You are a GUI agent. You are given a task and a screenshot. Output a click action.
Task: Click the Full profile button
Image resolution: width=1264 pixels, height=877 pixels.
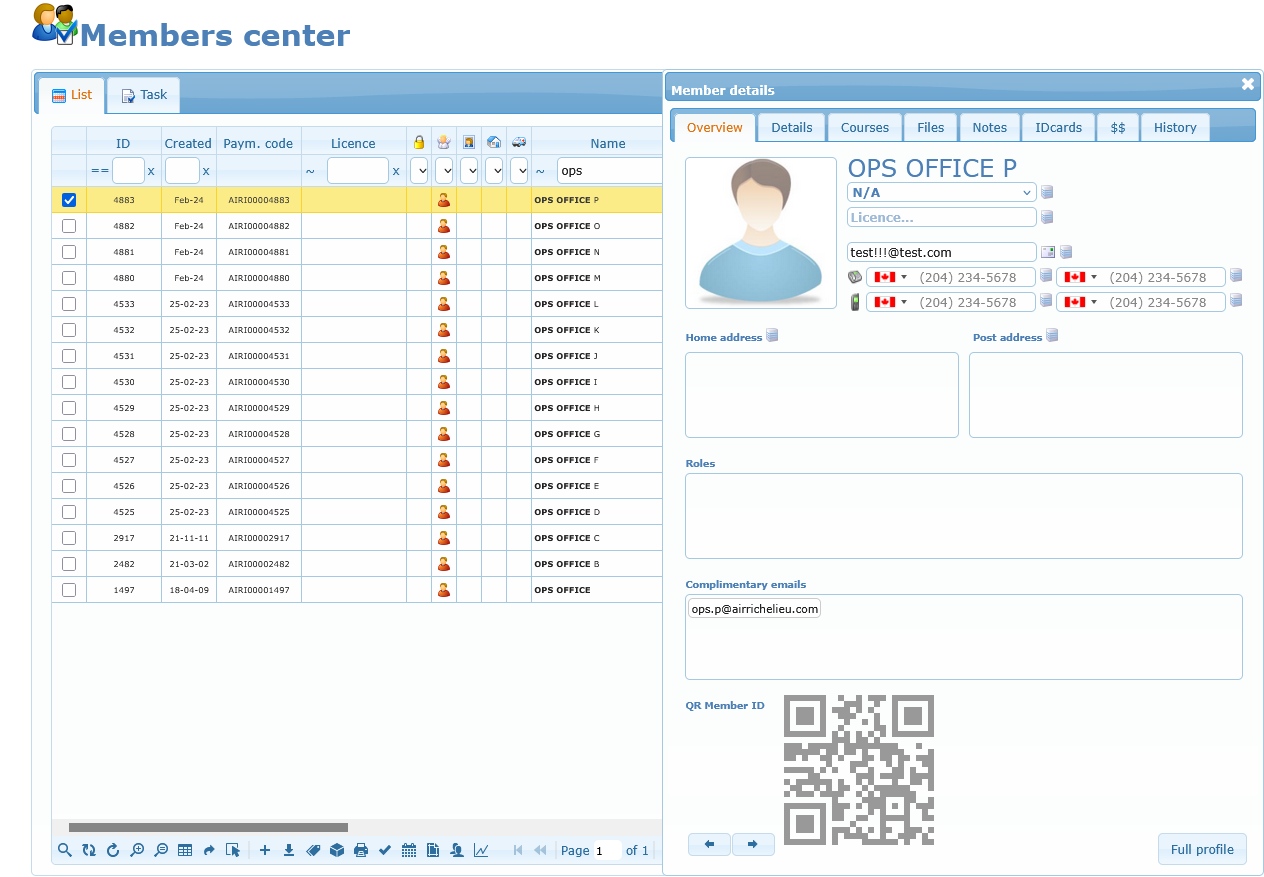tap(1201, 849)
